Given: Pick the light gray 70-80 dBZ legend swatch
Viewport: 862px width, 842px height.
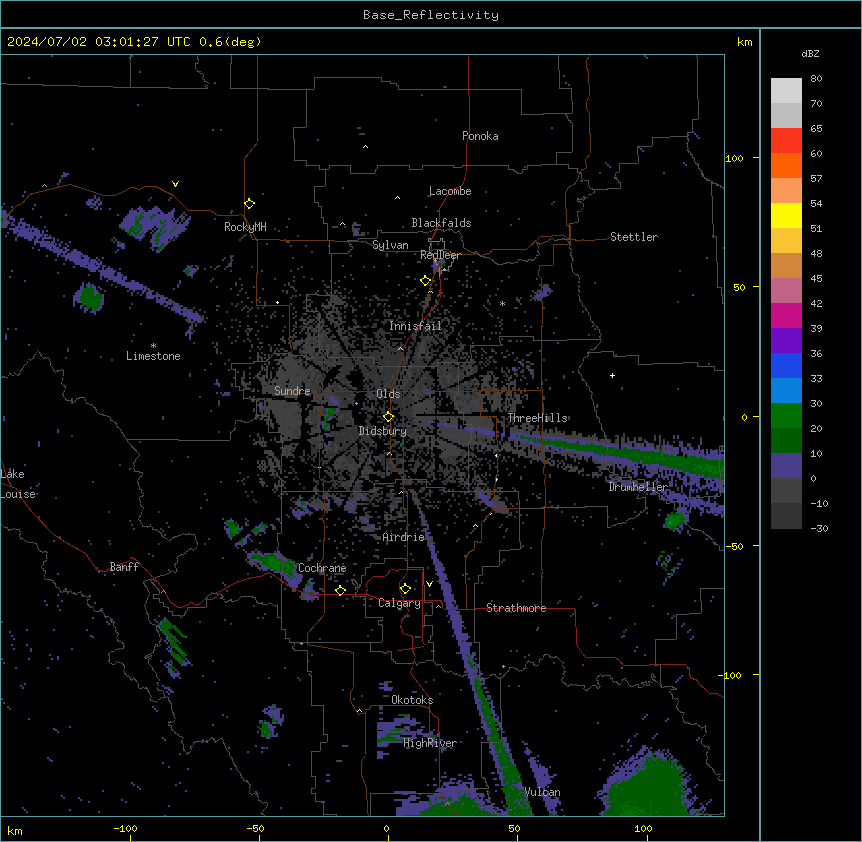Looking at the screenshot, I should (x=786, y=90).
